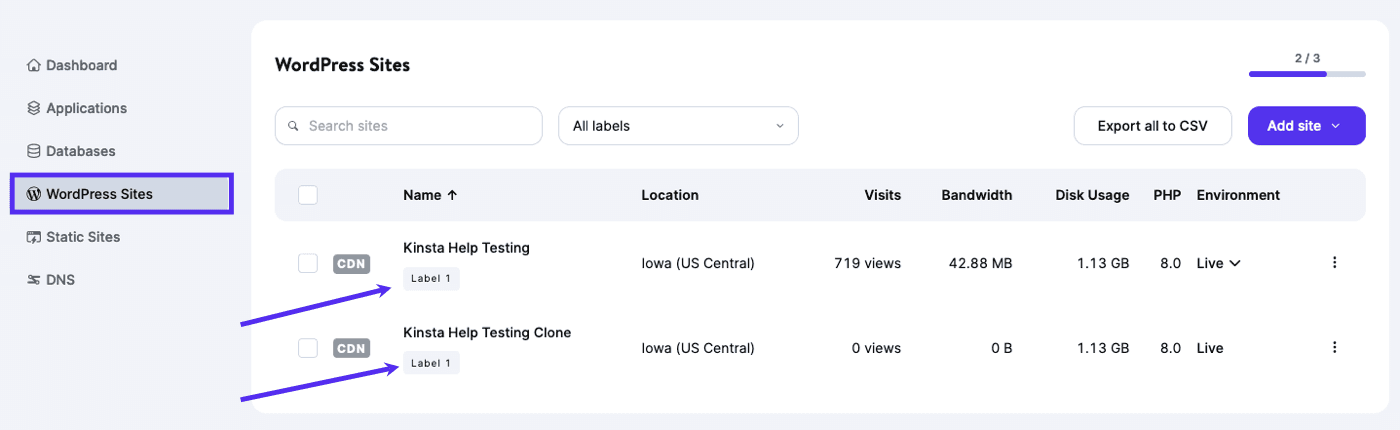The height and width of the screenshot is (430, 1400).
Task: Click the Applications stack icon
Action: (33, 108)
